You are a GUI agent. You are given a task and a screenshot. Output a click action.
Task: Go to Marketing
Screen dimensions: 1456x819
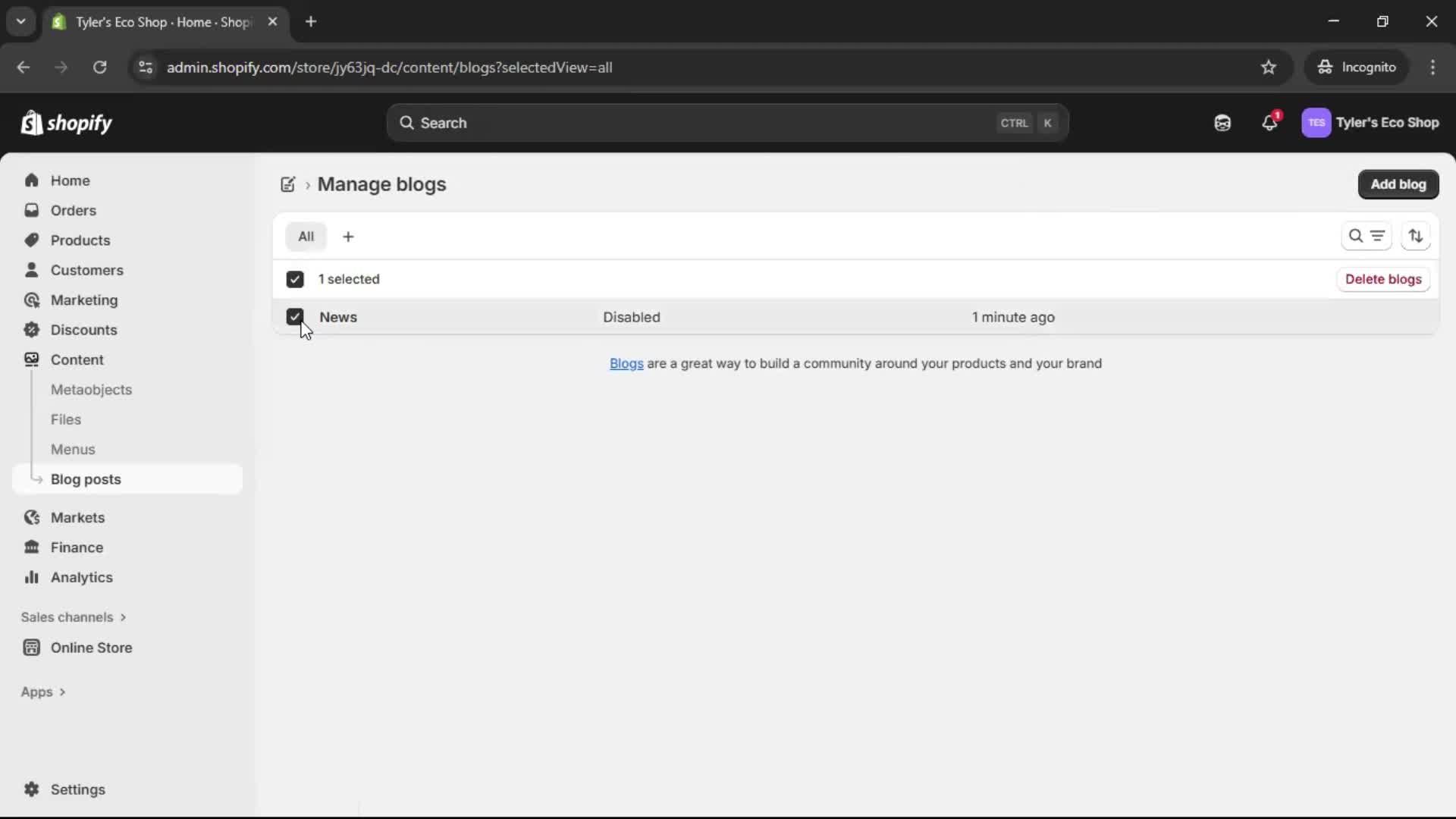83,300
